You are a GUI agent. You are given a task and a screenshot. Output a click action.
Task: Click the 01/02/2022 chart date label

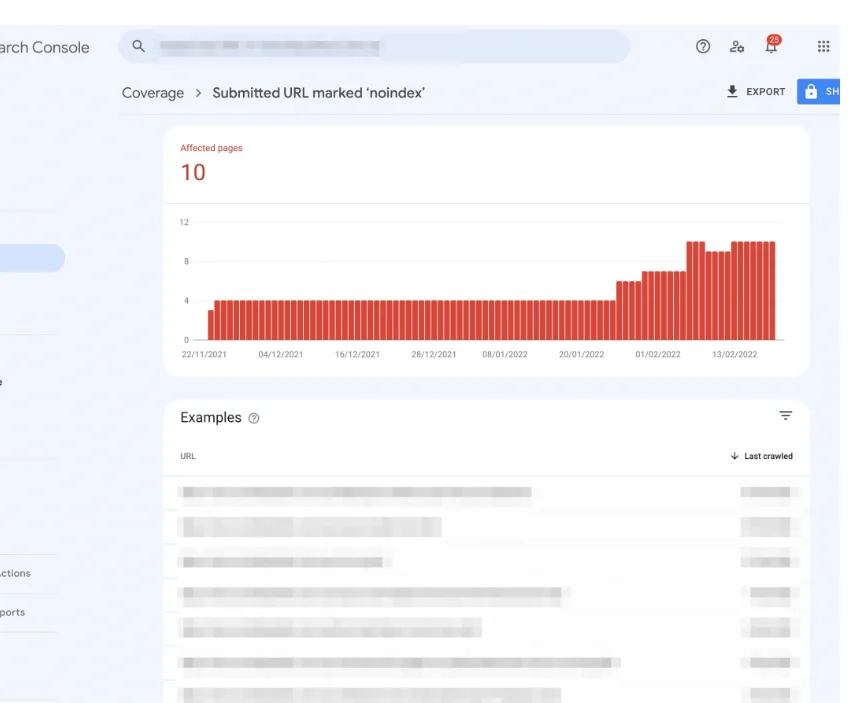pyautogui.click(x=658, y=354)
